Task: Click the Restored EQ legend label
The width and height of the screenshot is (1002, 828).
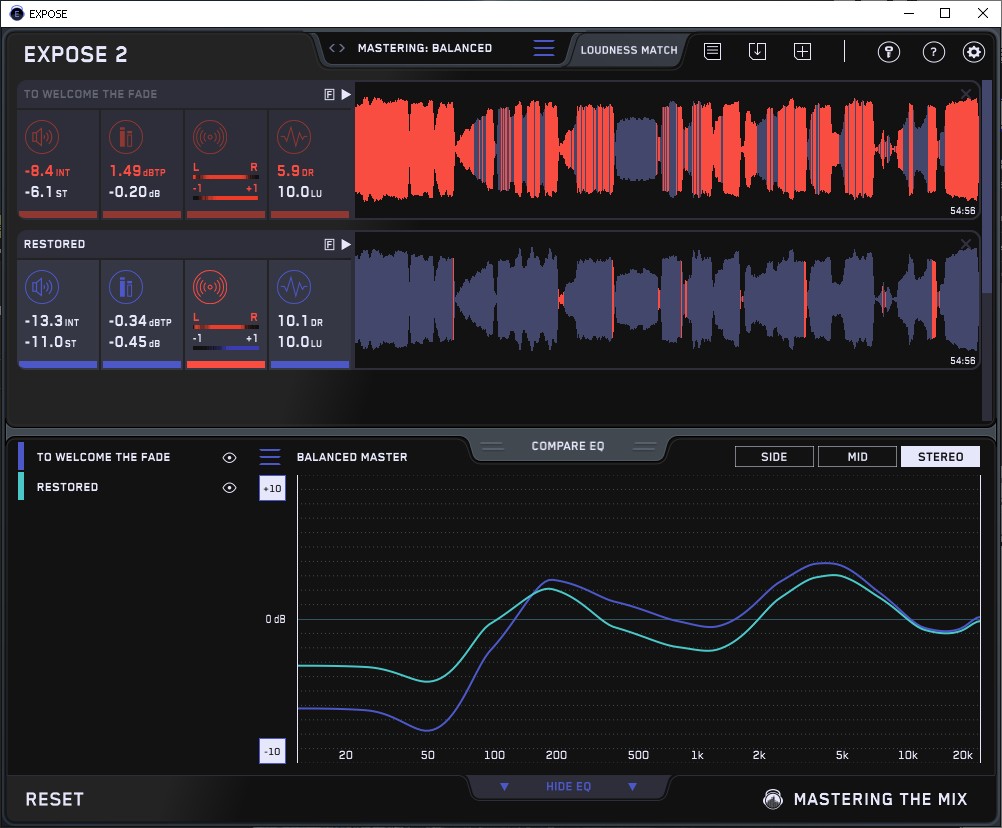Action: [67, 487]
